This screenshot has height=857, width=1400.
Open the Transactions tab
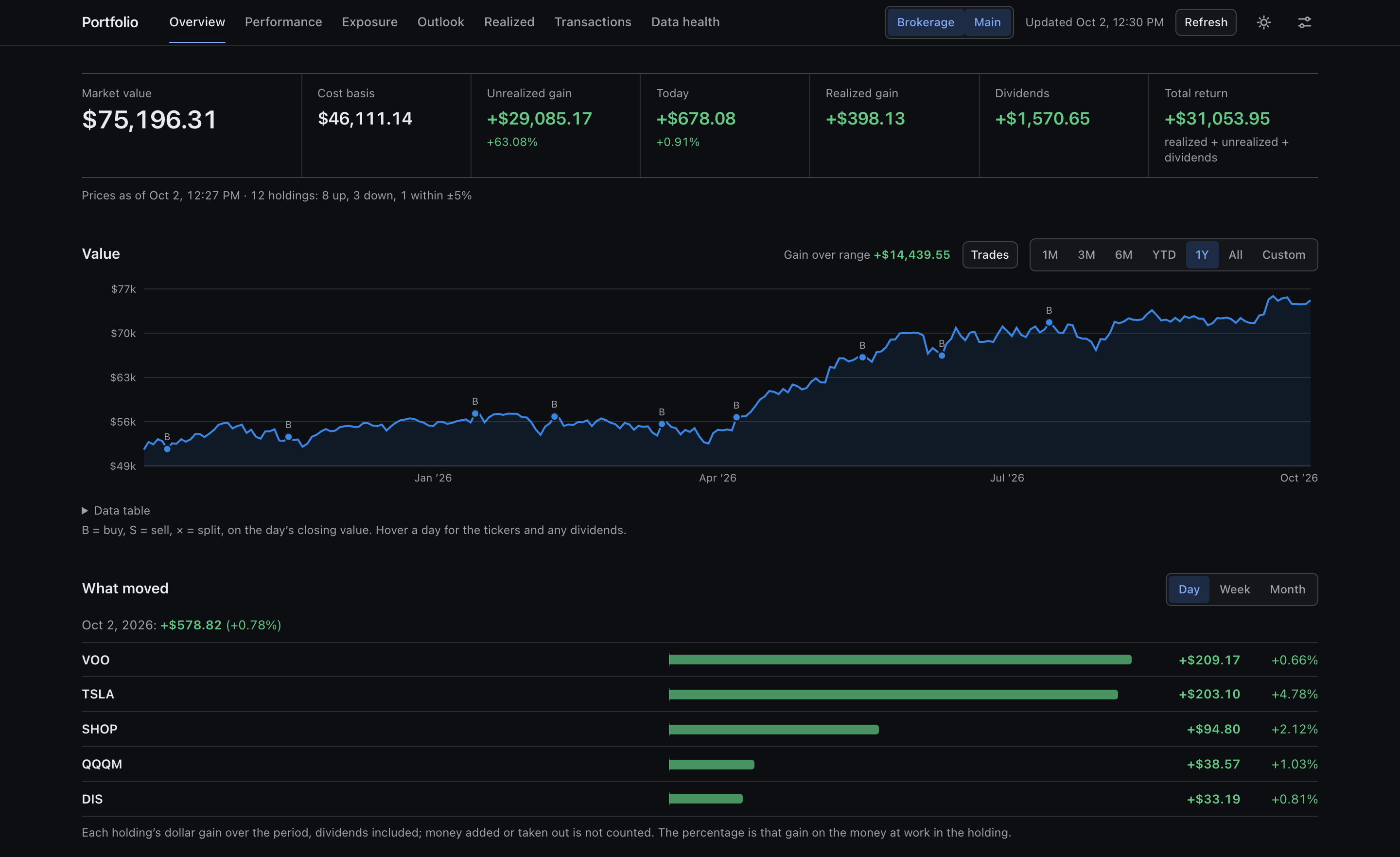point(593,22)
